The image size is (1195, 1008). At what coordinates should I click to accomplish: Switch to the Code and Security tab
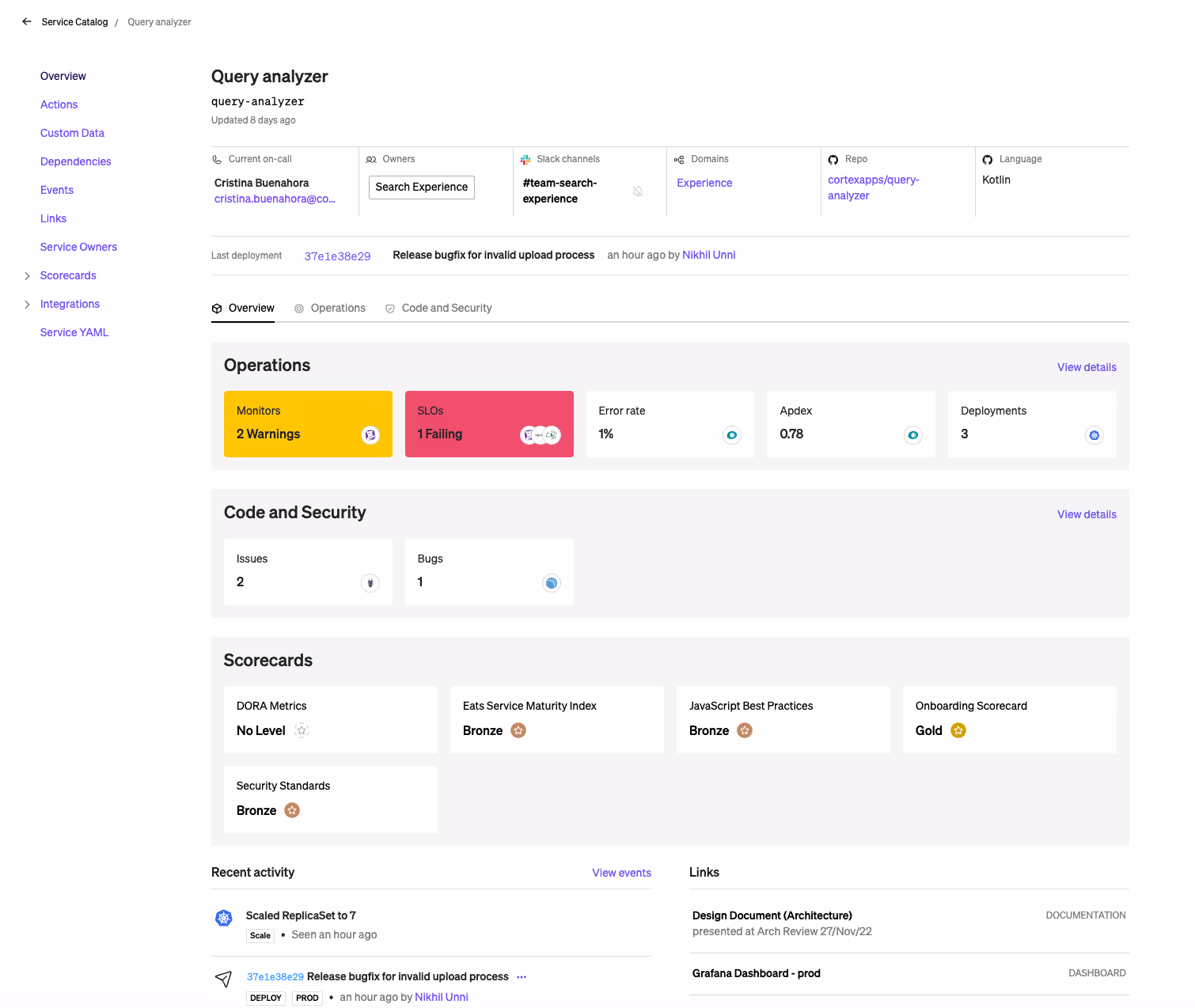tap(438, 309)
